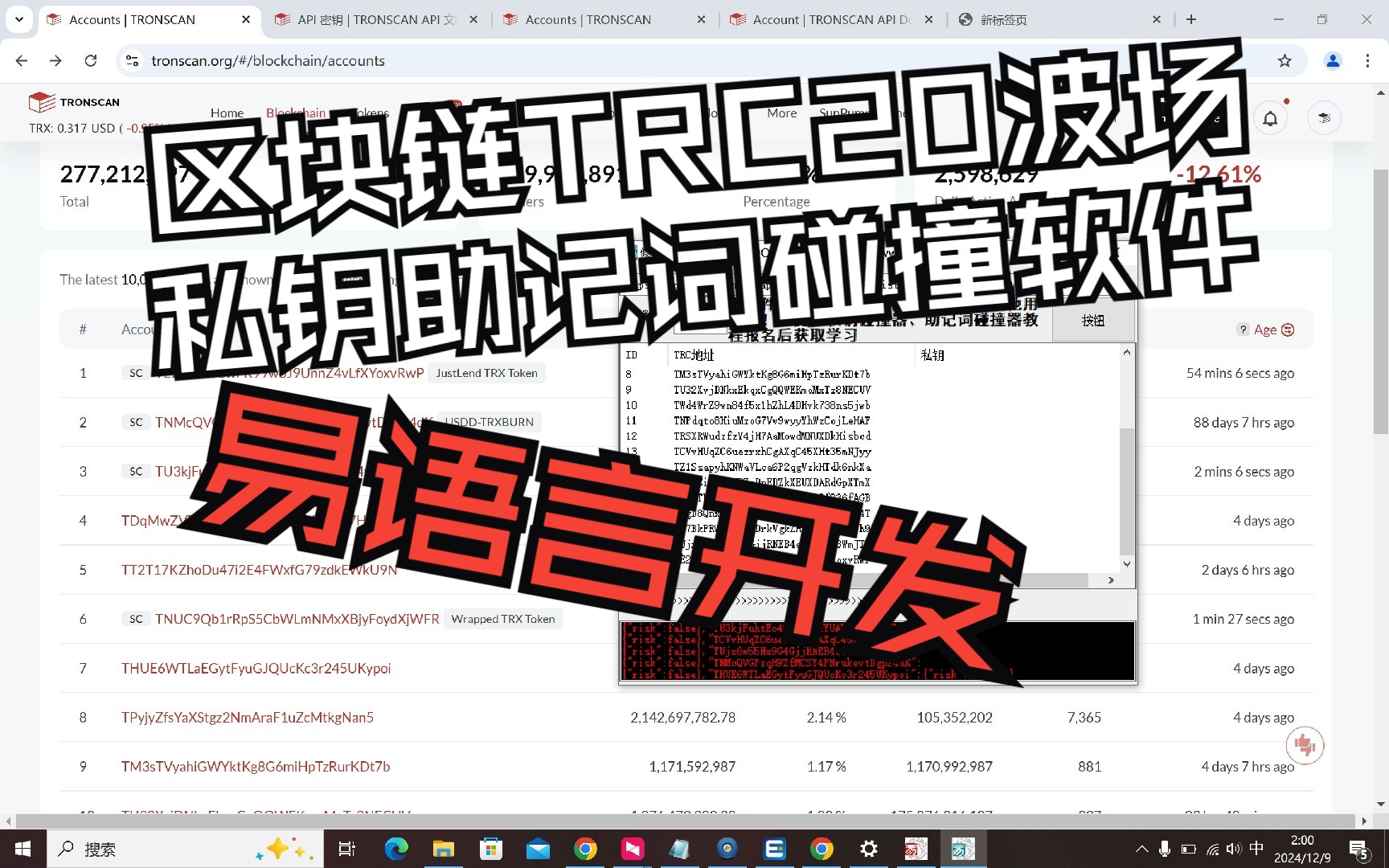Click the floating share icon near row 9

coord(1305,746)
